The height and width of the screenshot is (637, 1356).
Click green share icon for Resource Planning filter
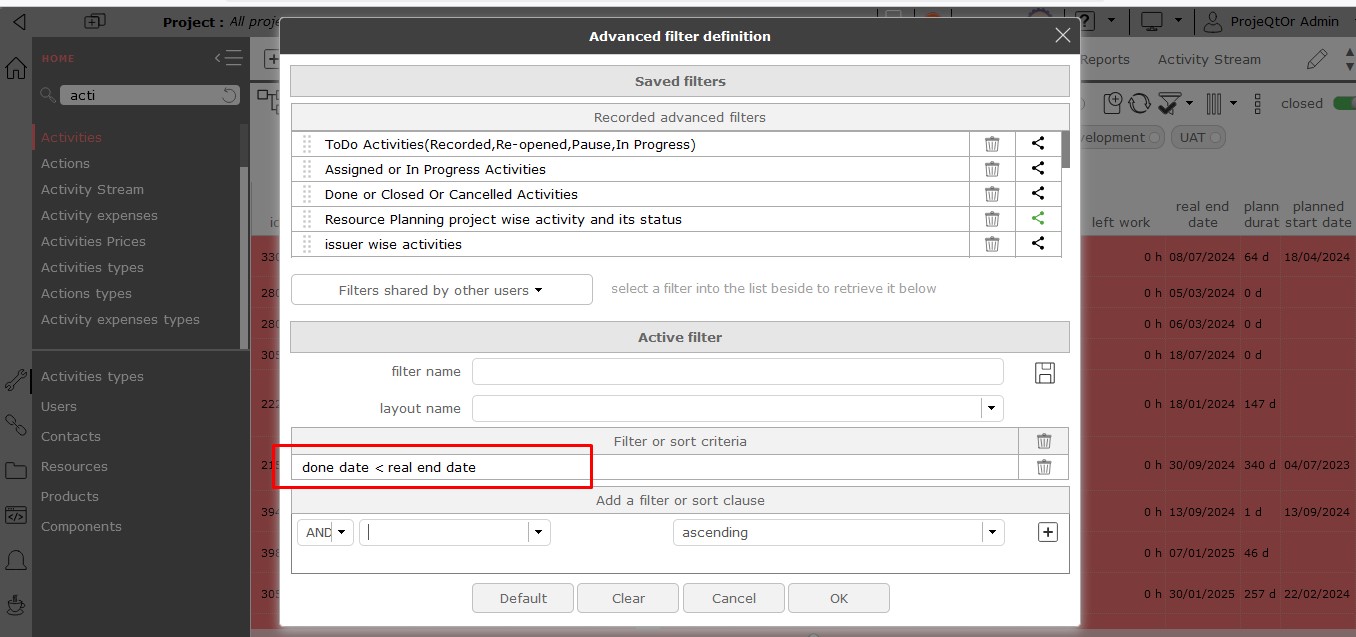click(1038, 219)
